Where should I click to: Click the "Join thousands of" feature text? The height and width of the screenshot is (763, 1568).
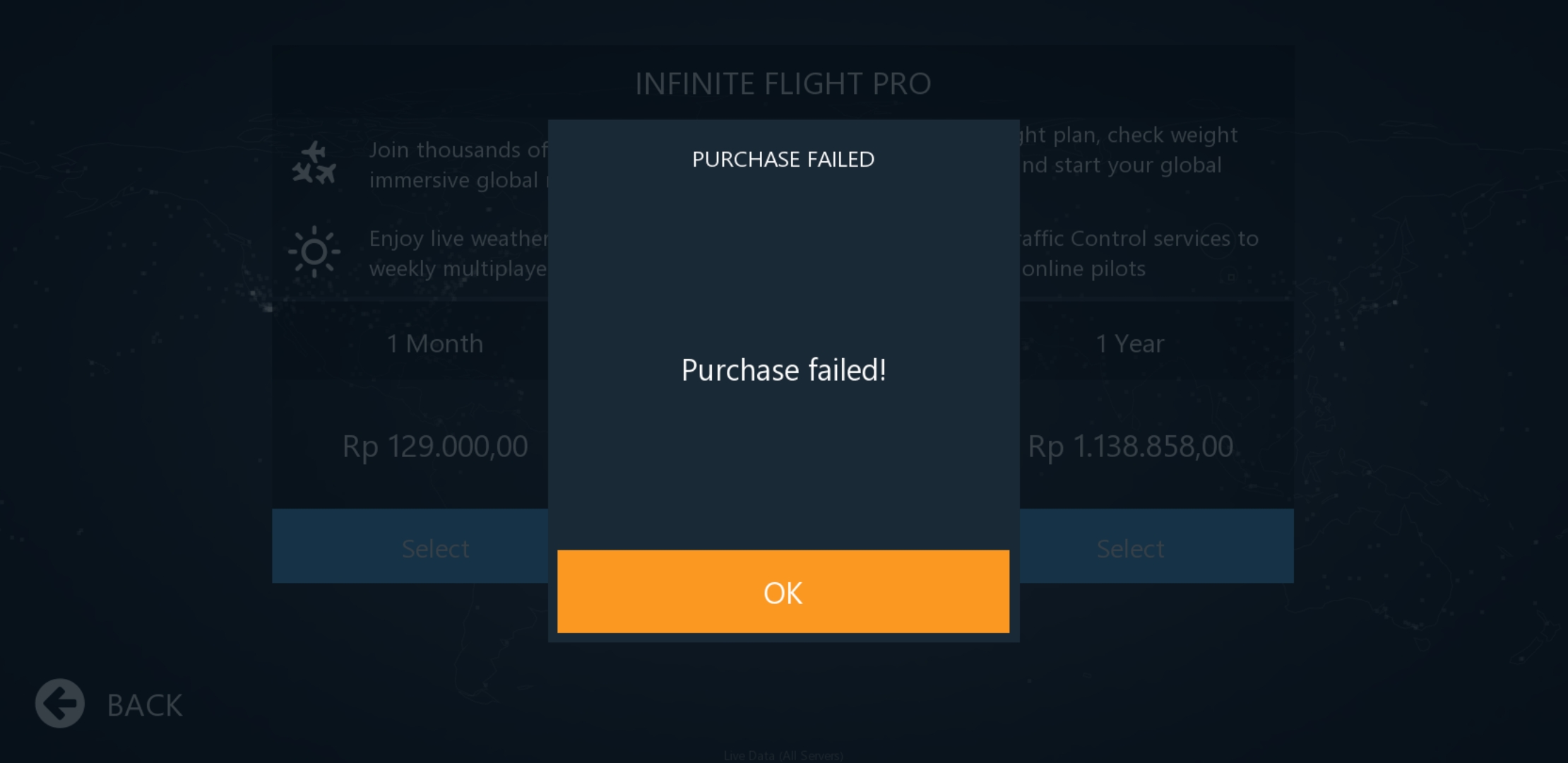[458, 150]
